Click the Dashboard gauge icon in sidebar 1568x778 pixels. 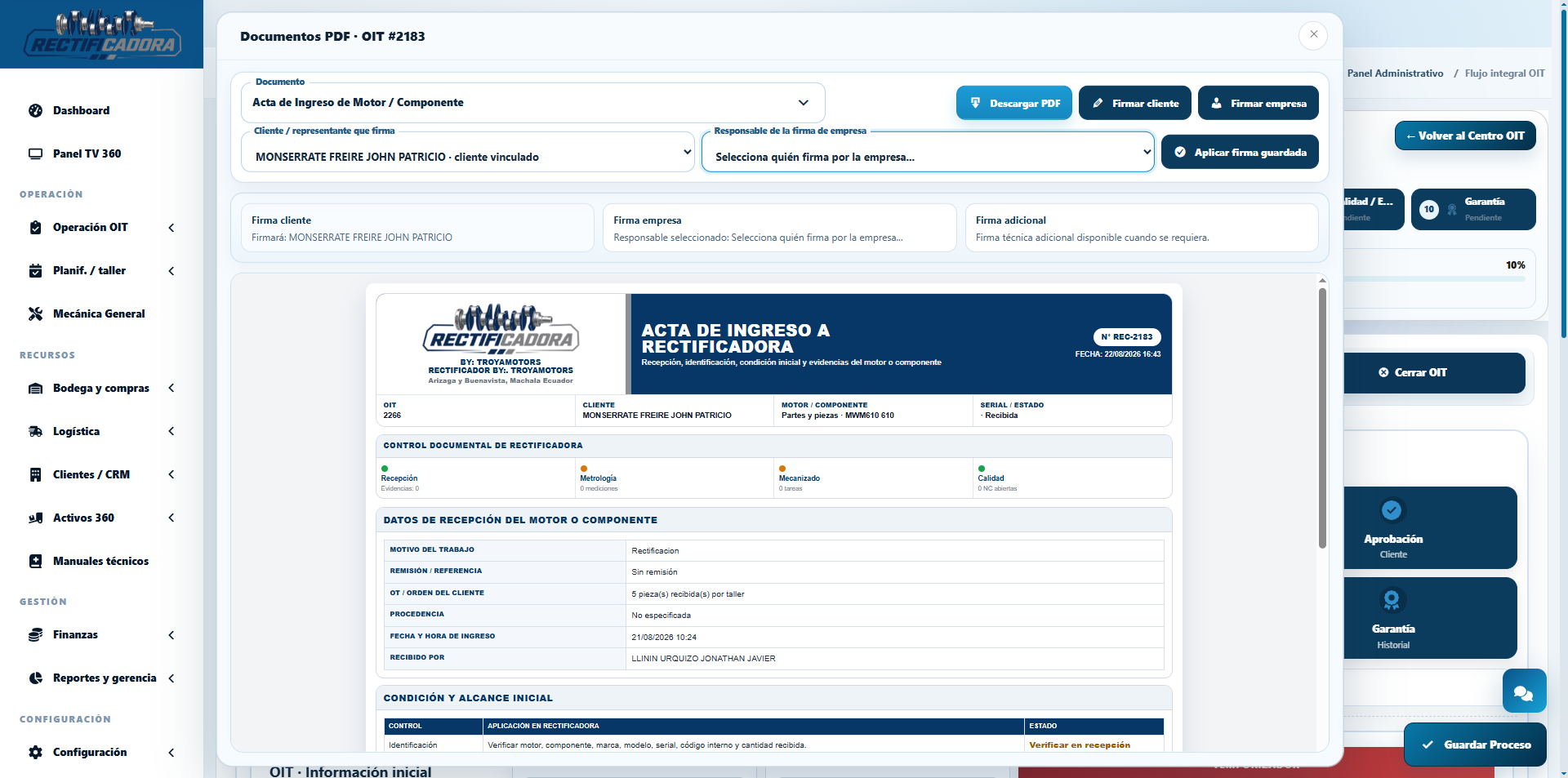(35, 111)
